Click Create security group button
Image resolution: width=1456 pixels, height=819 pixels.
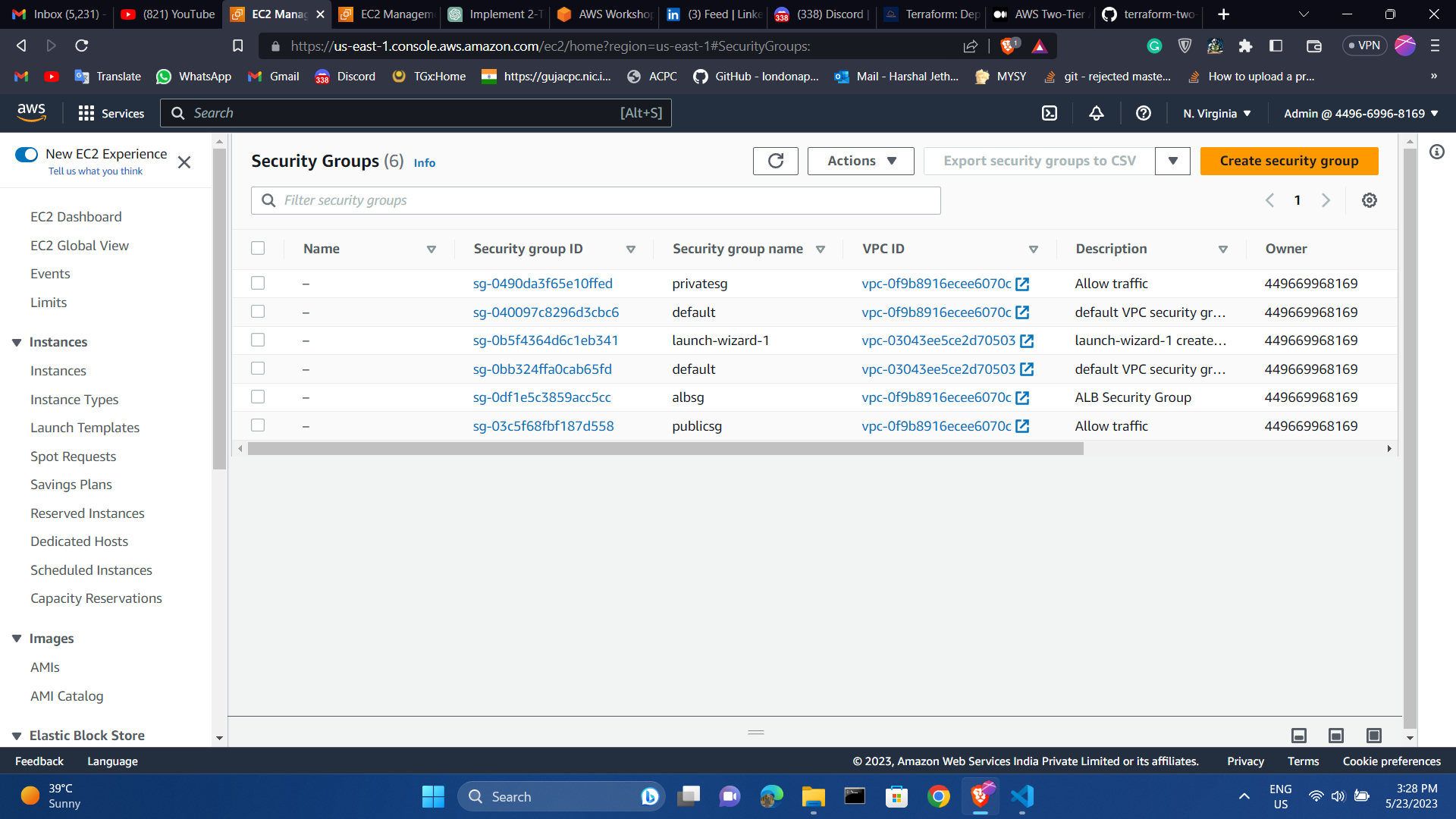1288,161
